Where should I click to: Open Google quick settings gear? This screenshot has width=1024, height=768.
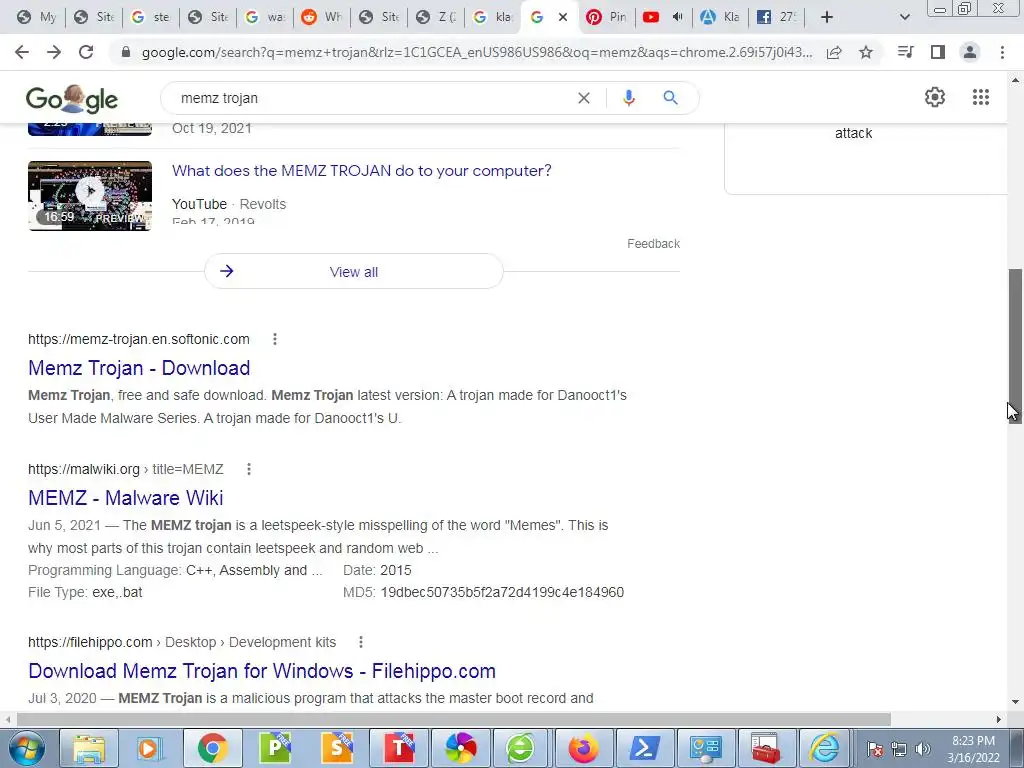935,97
